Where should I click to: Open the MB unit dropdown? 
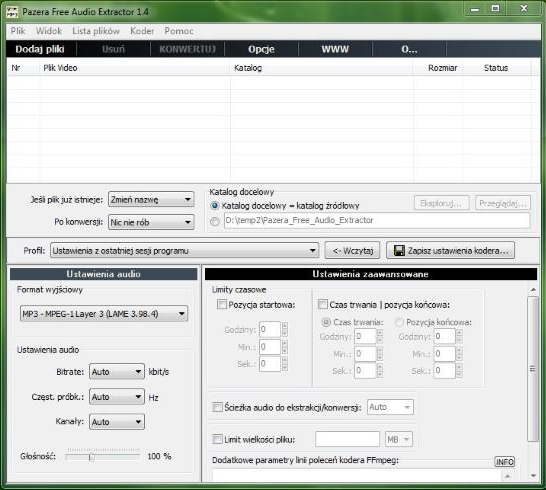[399, 440]
